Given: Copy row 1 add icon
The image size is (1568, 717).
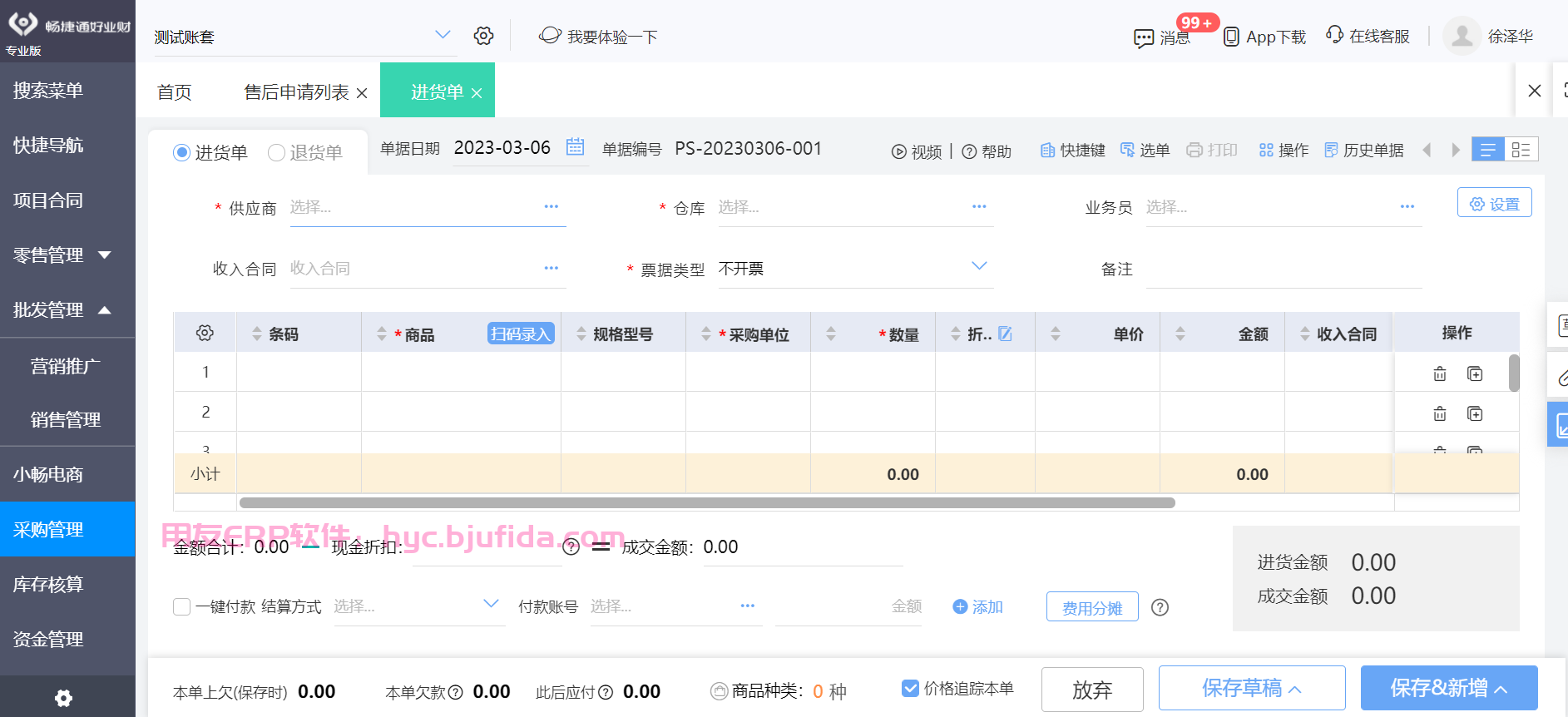Looking at the screenshot, I should 1475,373.
